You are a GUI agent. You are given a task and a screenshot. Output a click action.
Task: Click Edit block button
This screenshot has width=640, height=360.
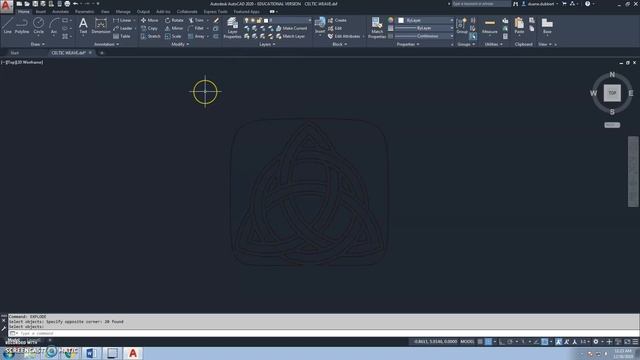point(335,28)
